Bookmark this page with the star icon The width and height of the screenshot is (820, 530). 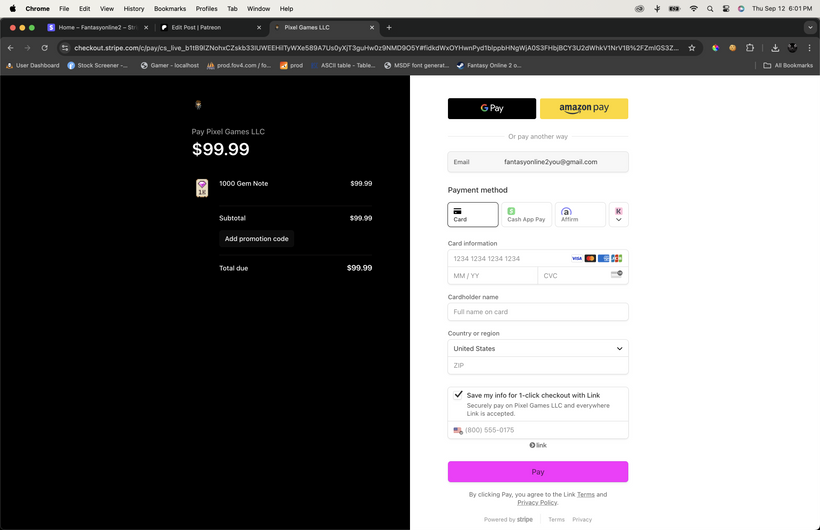click(692, 48)
